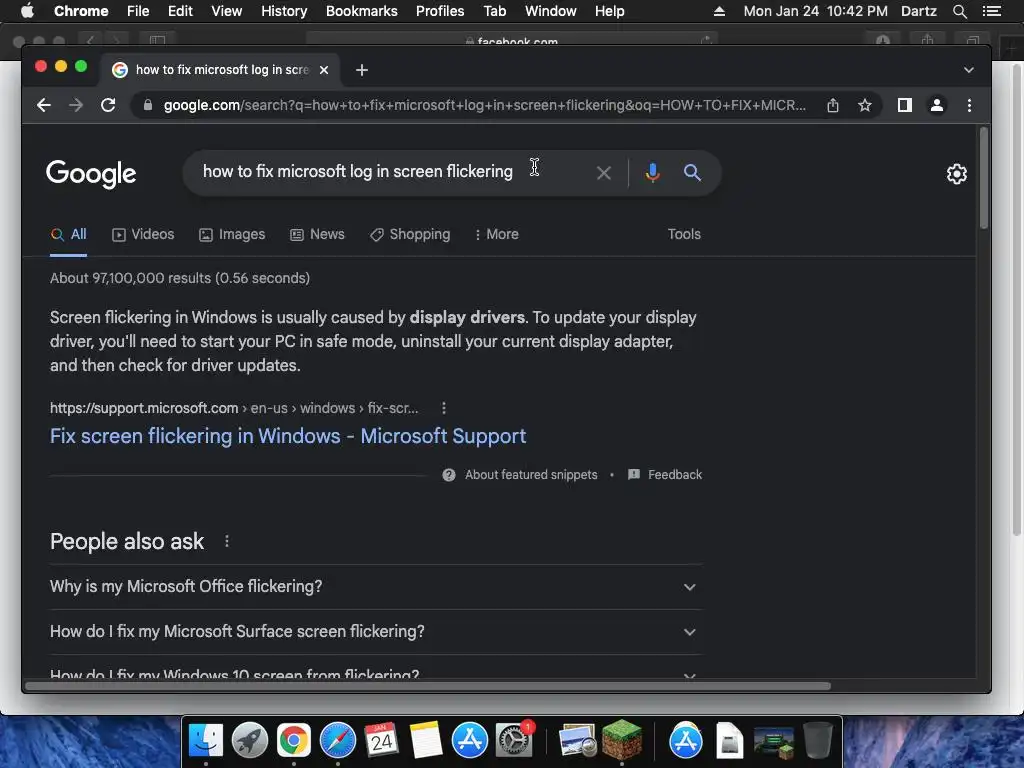Open the File menu
The height and width of the screenshot is (768, 1024).
[x=138, y=11]
